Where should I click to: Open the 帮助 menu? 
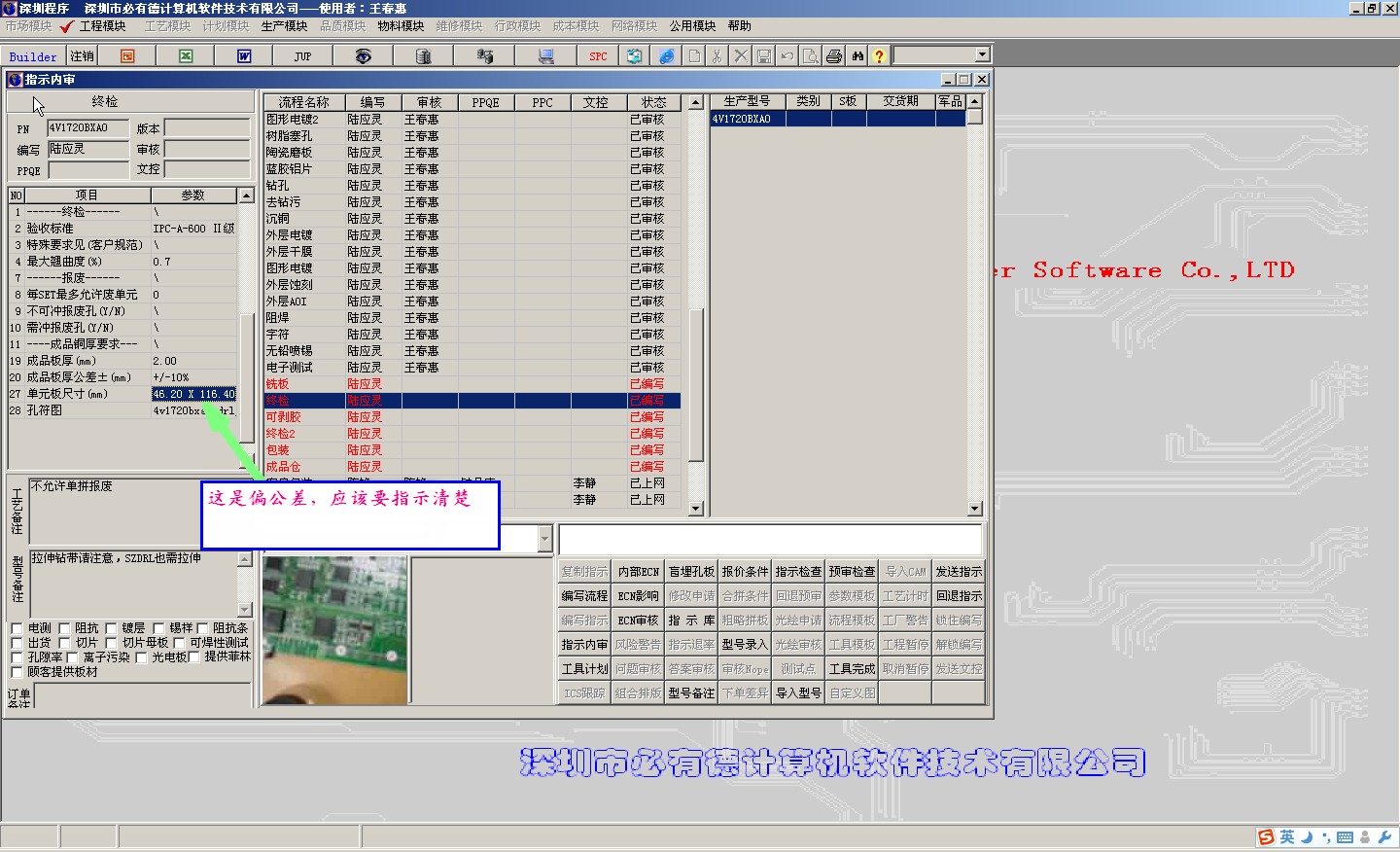[739, 26]
